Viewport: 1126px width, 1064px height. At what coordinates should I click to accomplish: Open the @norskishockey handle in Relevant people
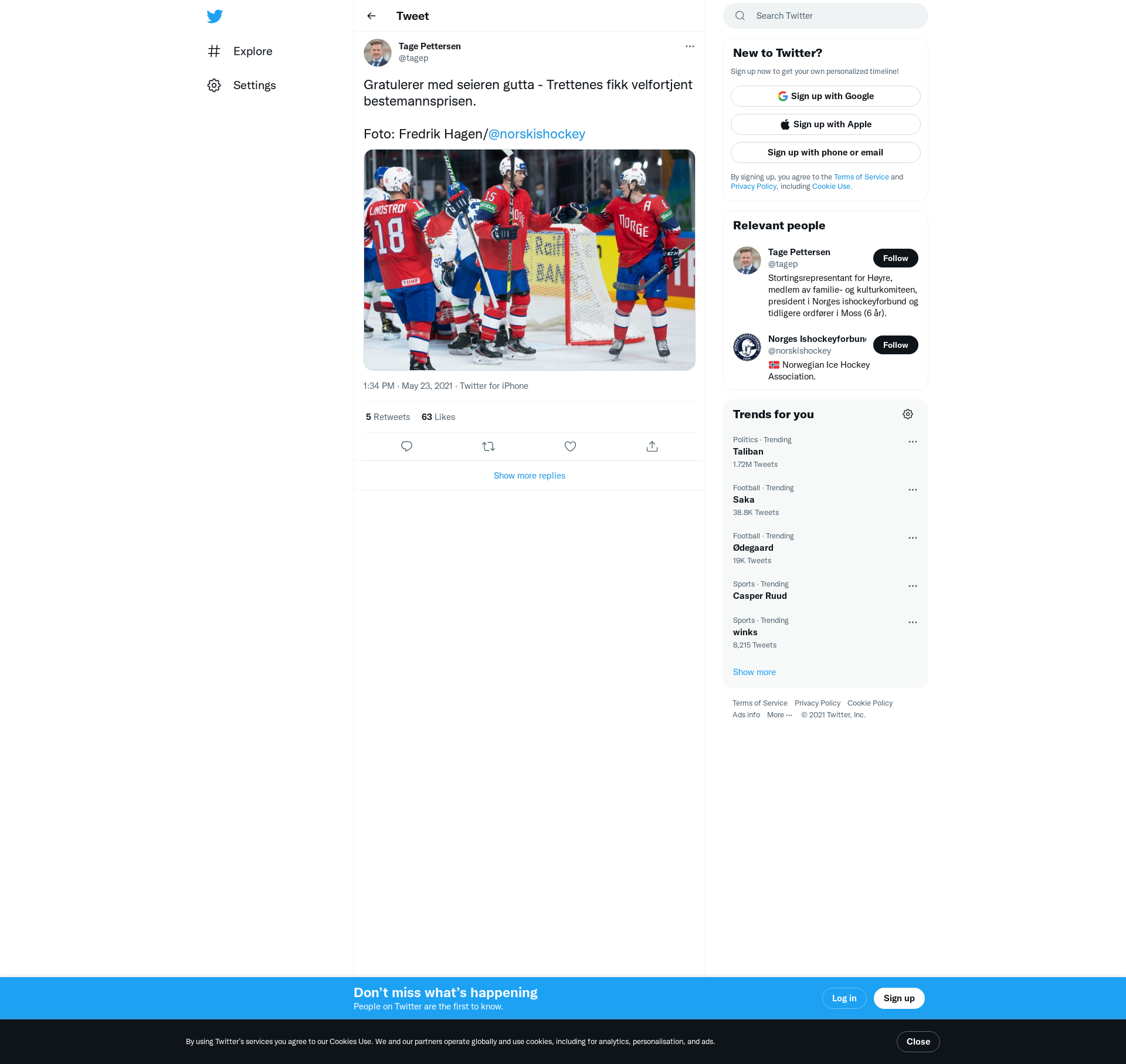click(x=799, y=351)
